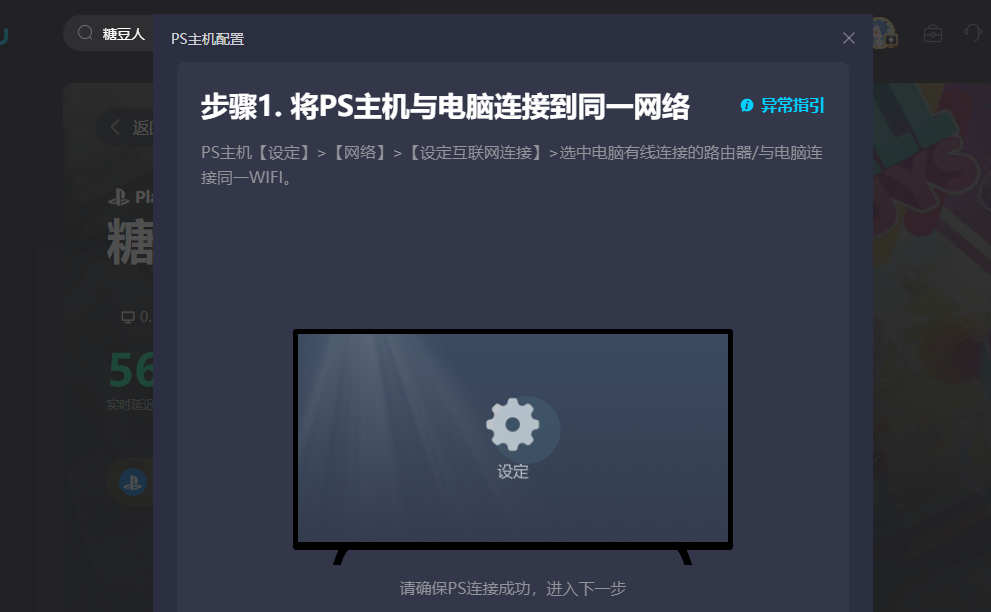This screenshot has height=612, width=991.
Task: Click the blue info icon beside 异常指引
Action: click(746, 105)
